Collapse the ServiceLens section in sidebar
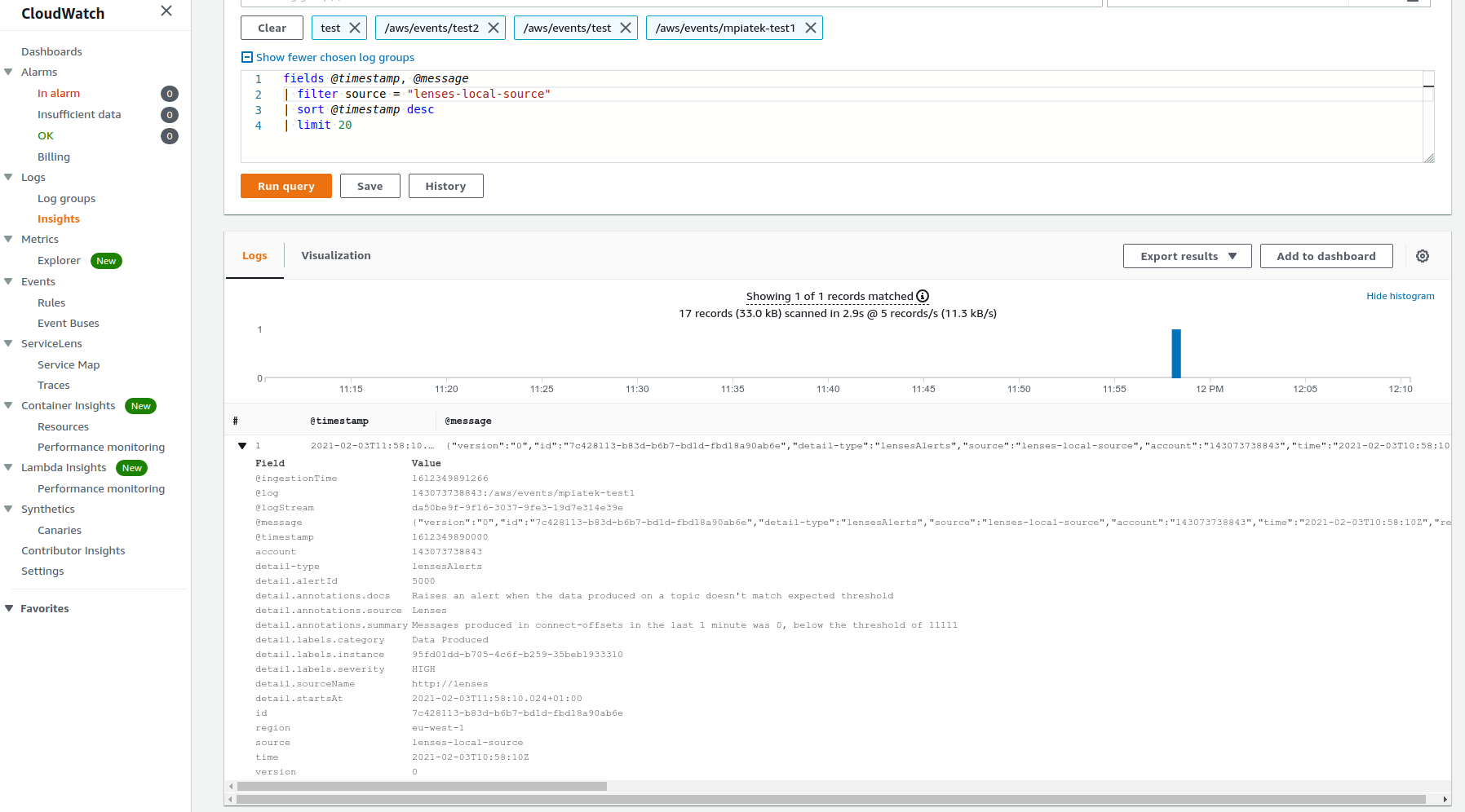Viewport: 1465px width, 812px height. coord(8,343)
